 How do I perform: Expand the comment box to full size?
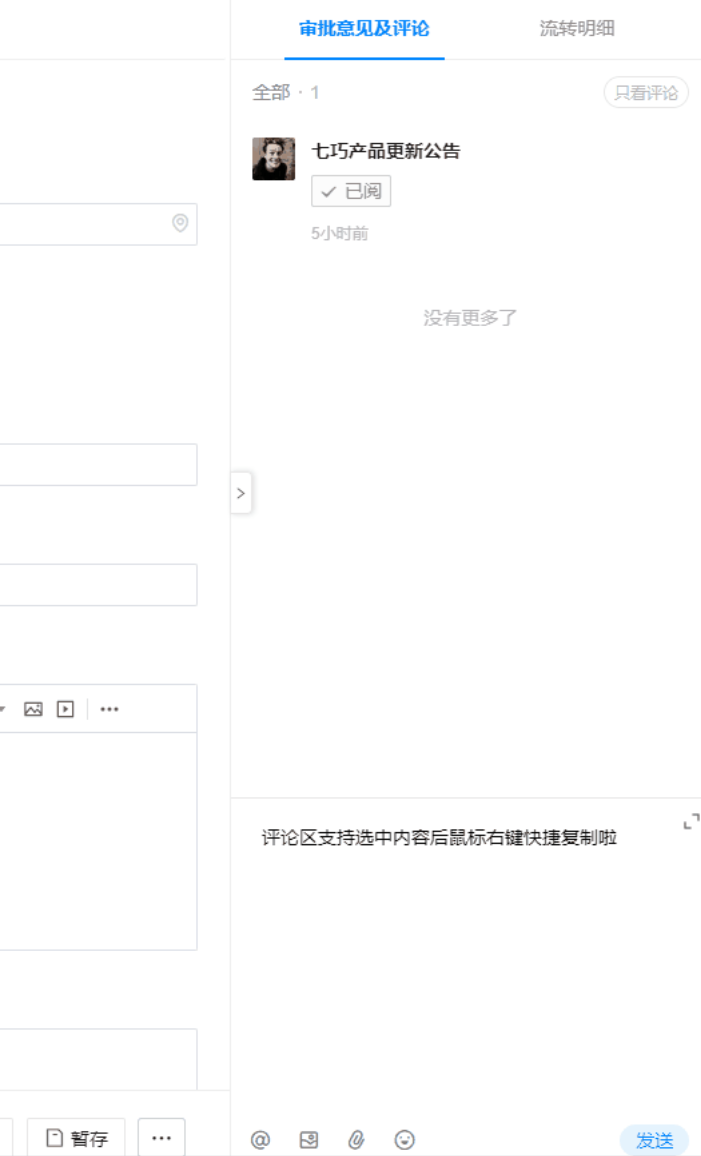pos(690,822)
